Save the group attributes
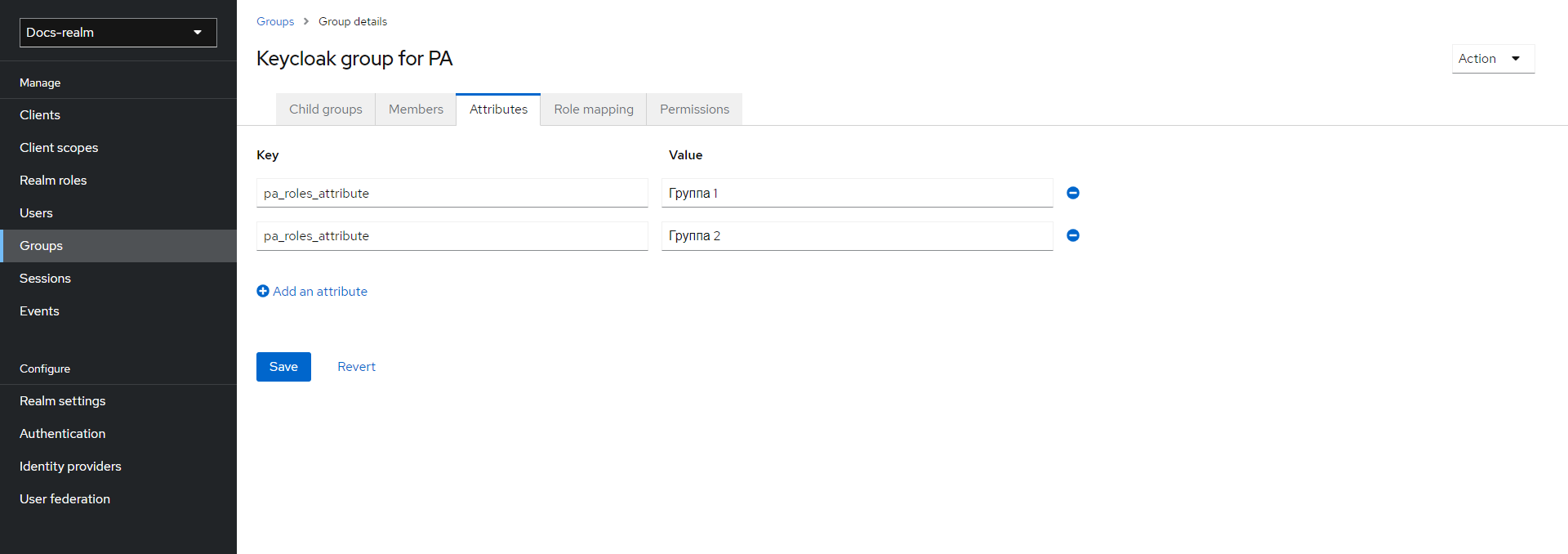Screen dimensions: 1568x554 click(x=283, y=367)
